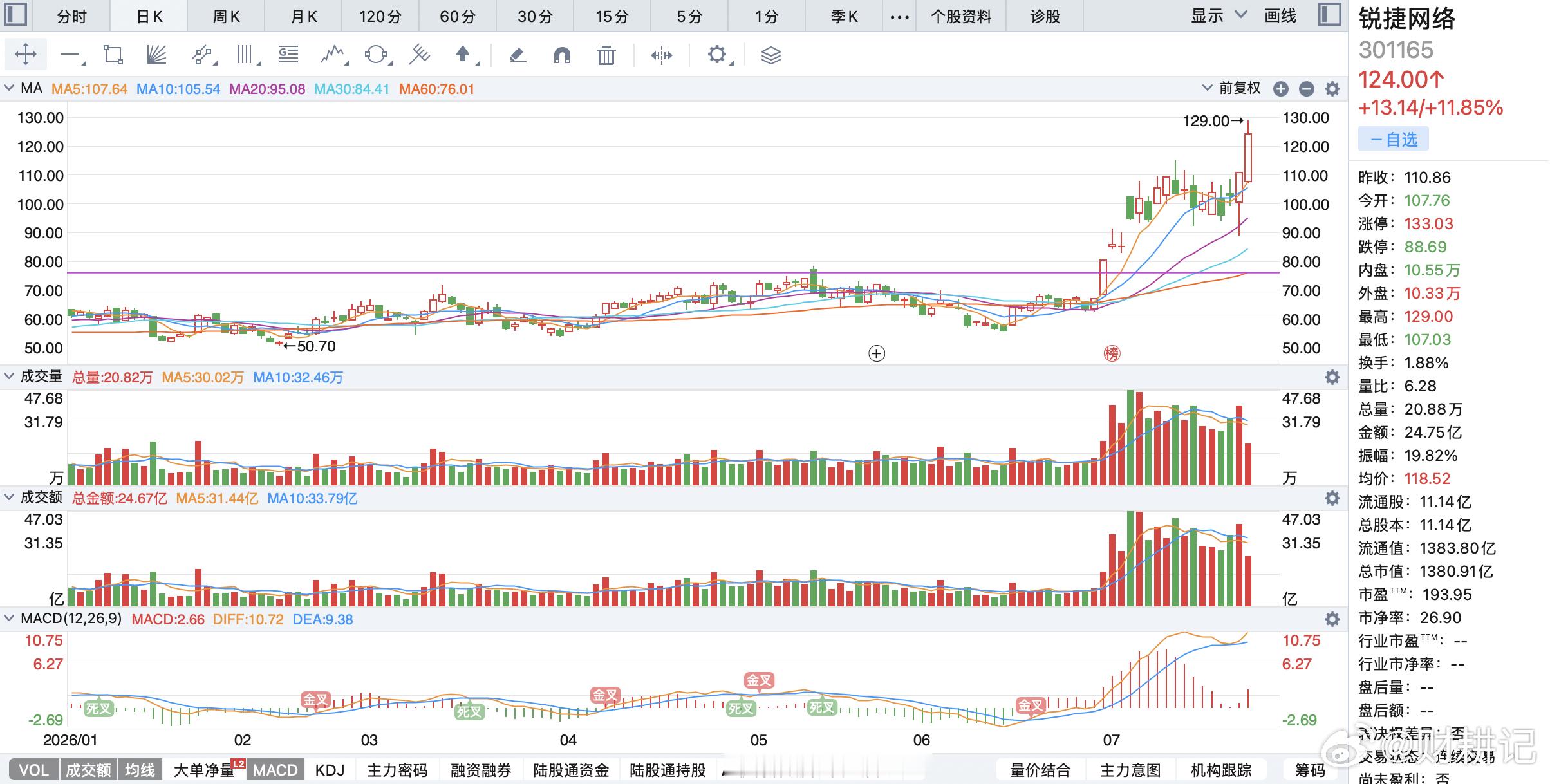Collapse the MA indicator panel chevron

[9, 88]
